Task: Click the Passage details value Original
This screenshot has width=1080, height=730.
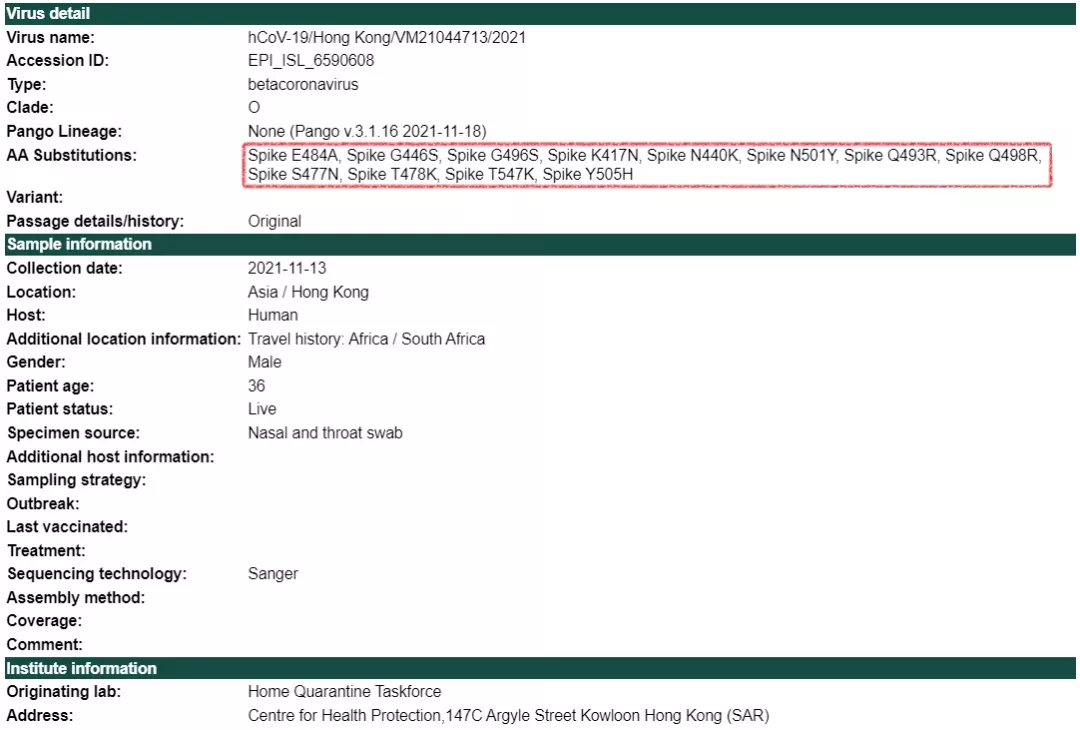Action: [x=274, y=222]
